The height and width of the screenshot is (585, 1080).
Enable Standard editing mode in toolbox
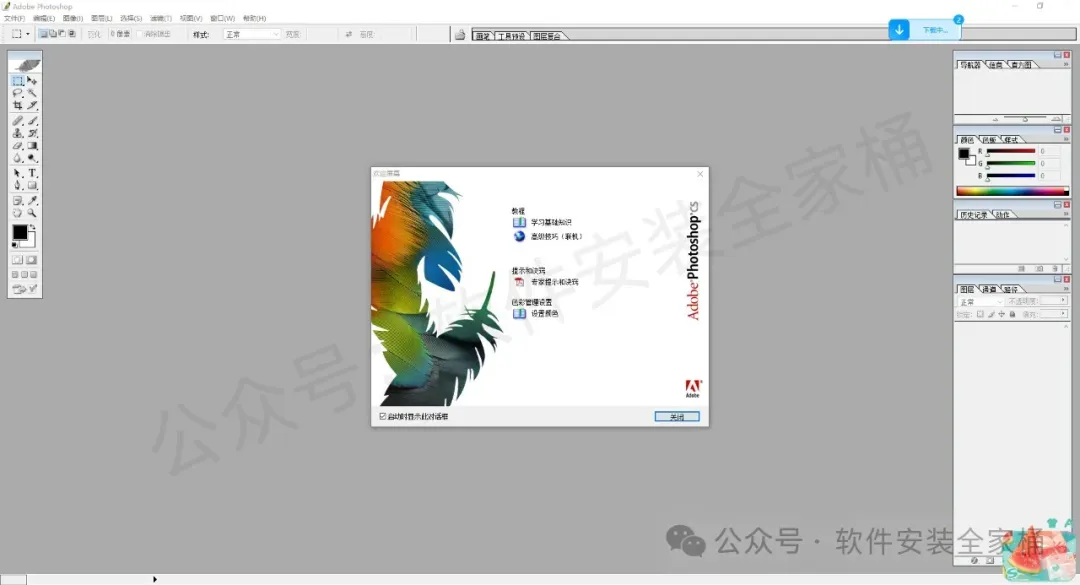point(18,260)
